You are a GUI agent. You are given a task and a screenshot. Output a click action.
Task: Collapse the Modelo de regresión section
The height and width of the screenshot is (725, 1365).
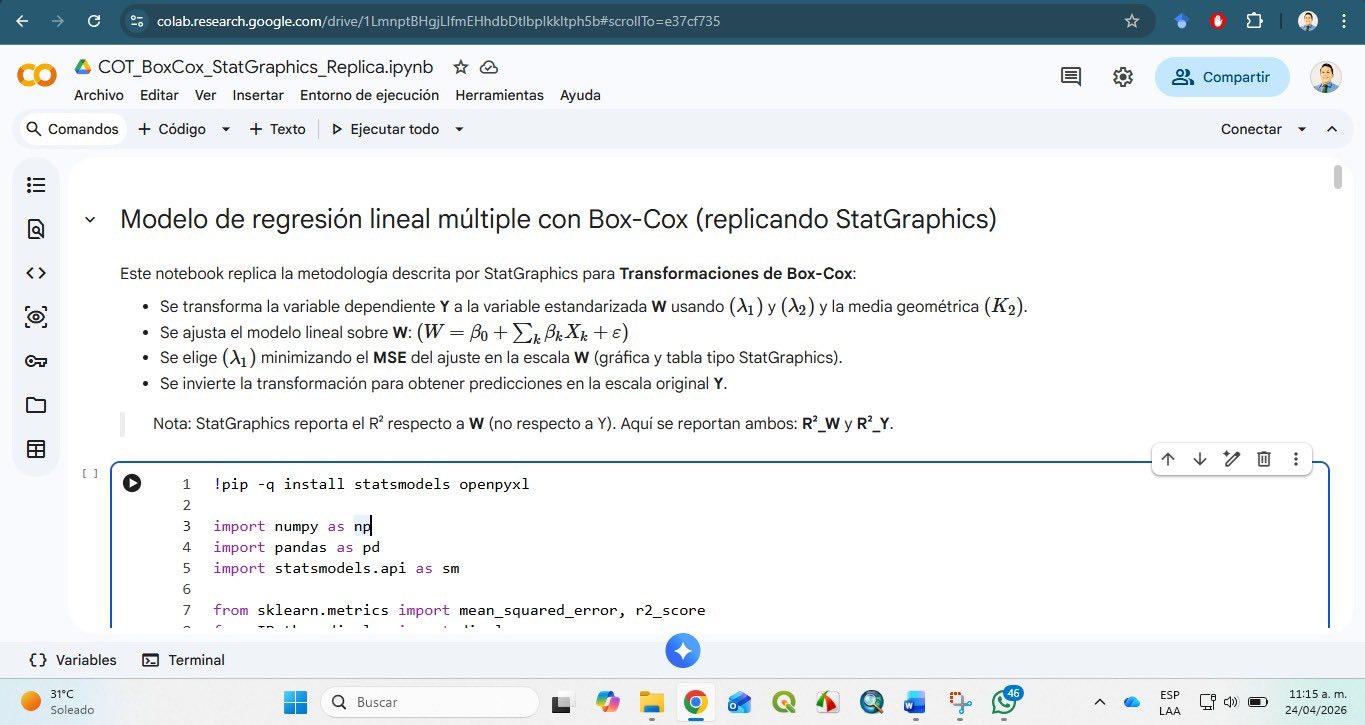90,219
